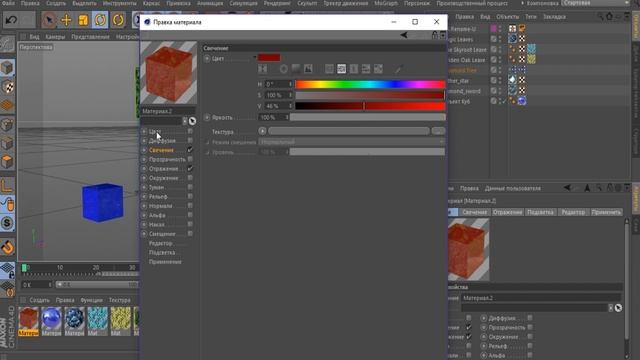Select the Live Selection arrow tool
The image size is (640, 360).
pos(49,20)
